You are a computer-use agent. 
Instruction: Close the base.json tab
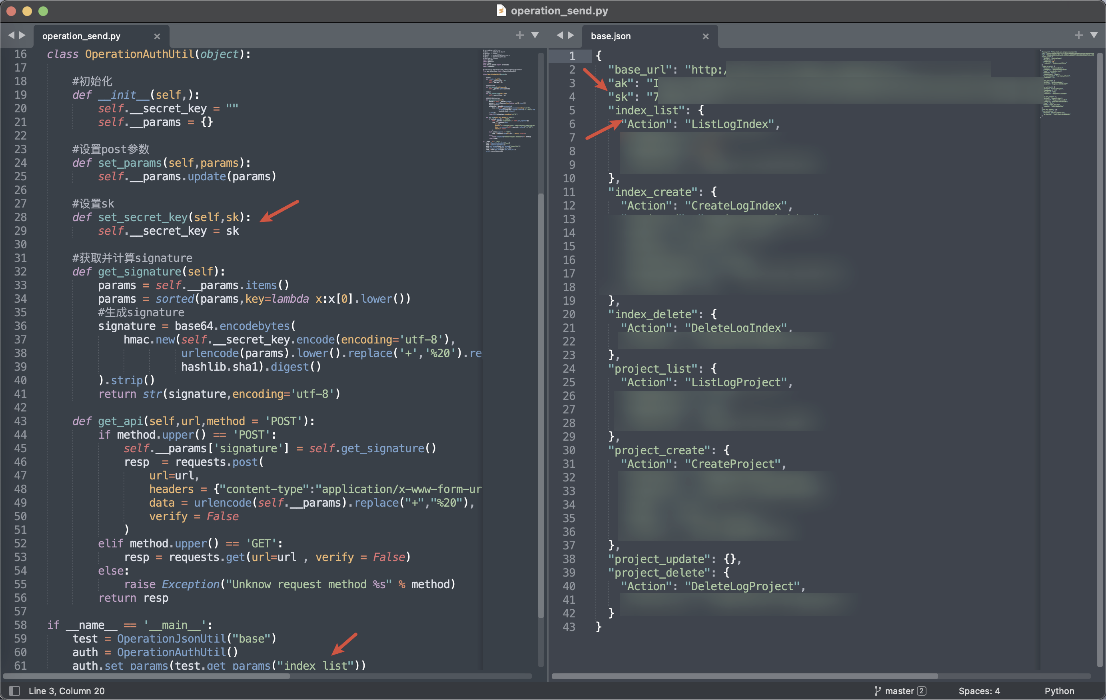pos(705,36)
